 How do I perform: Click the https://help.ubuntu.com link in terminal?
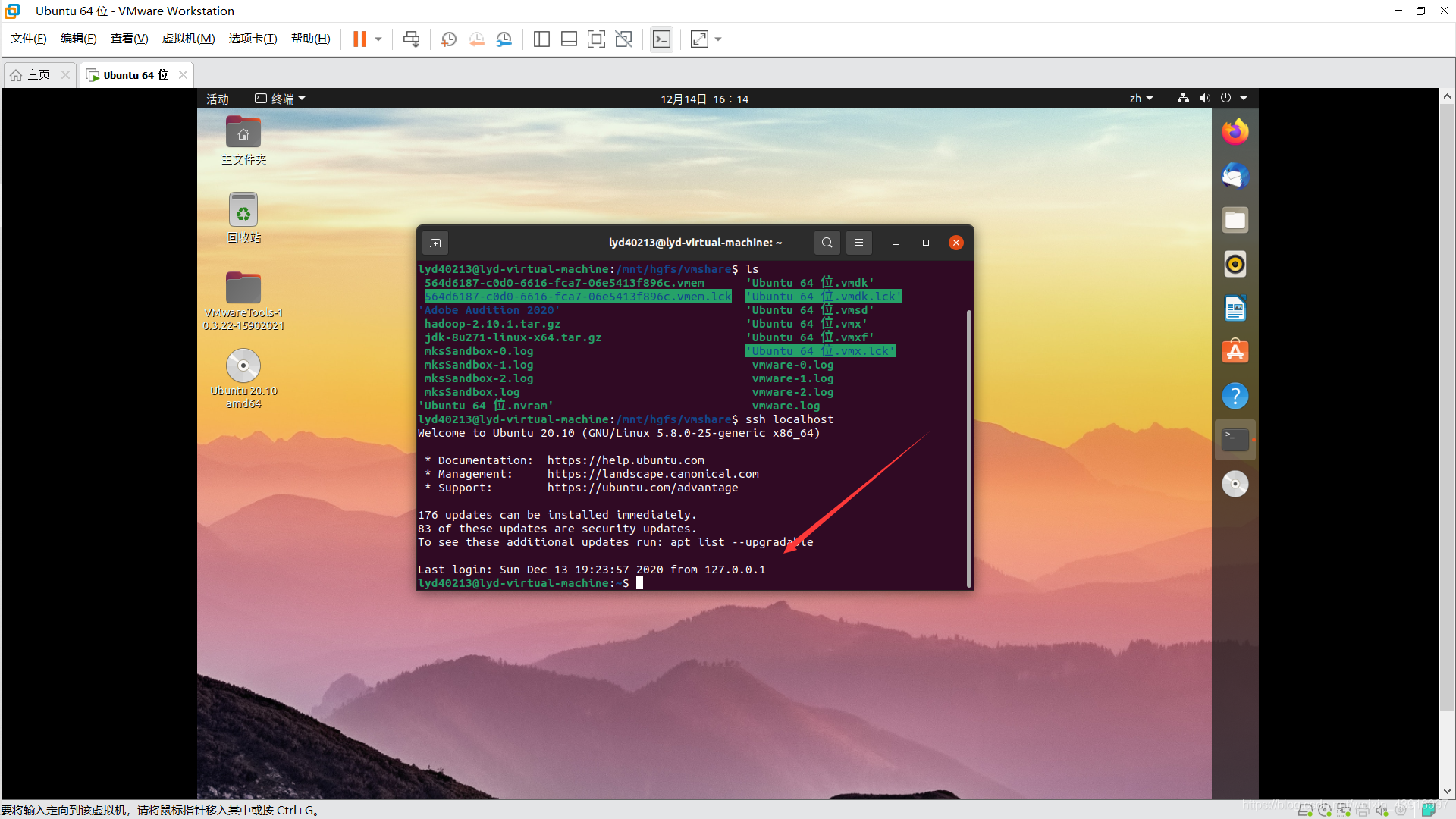(626, 460)
